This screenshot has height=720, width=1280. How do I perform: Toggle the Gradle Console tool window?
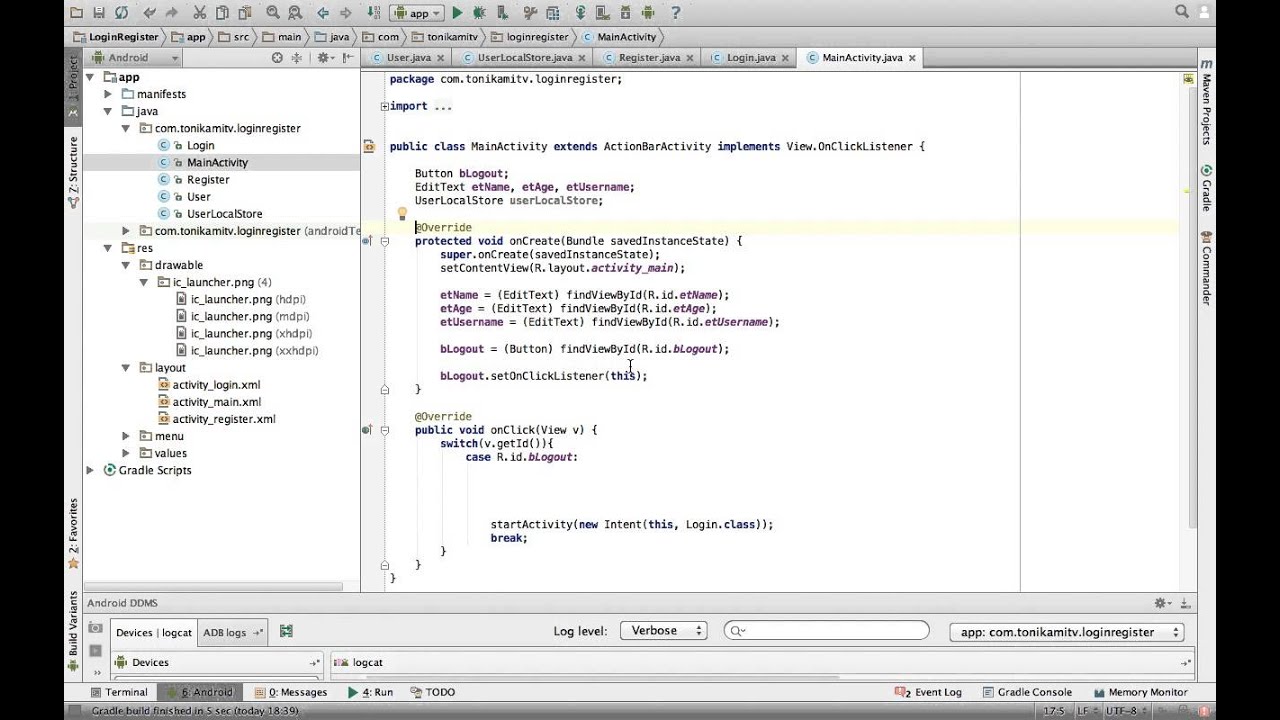(x=1027, y=692)
